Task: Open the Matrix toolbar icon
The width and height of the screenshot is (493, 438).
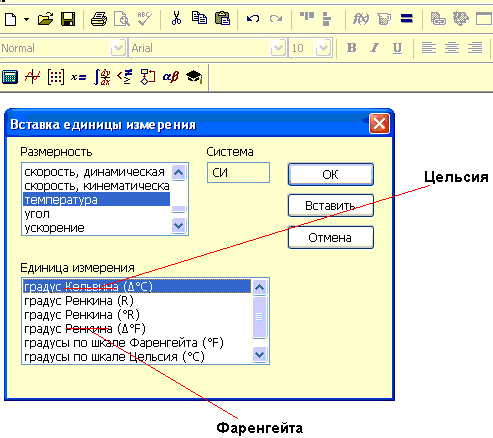Action: [x=56, y=77]
